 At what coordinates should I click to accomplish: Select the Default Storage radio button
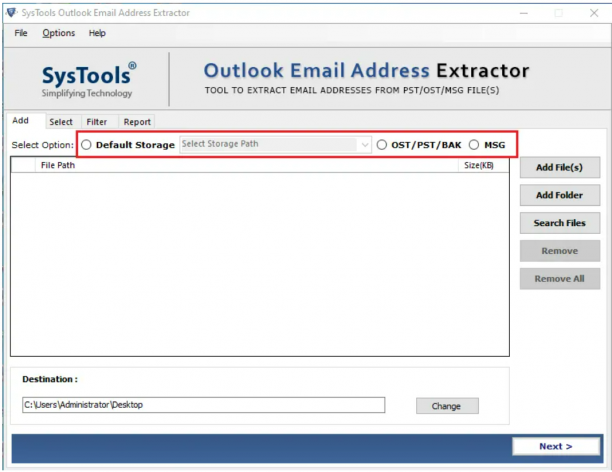click(86, 145)
